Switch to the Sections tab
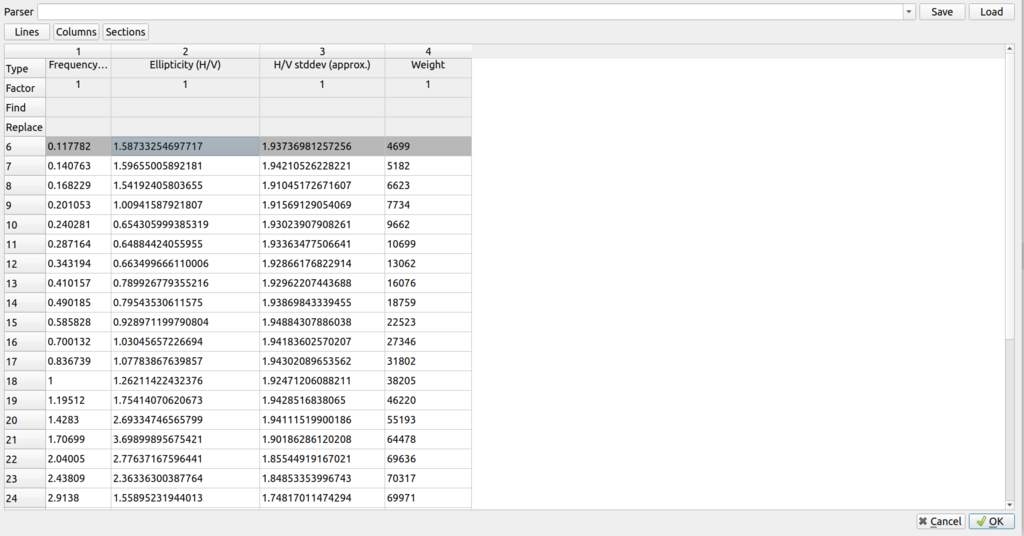The height and width of the screenshot is (536, 1024). click(125, 32)
